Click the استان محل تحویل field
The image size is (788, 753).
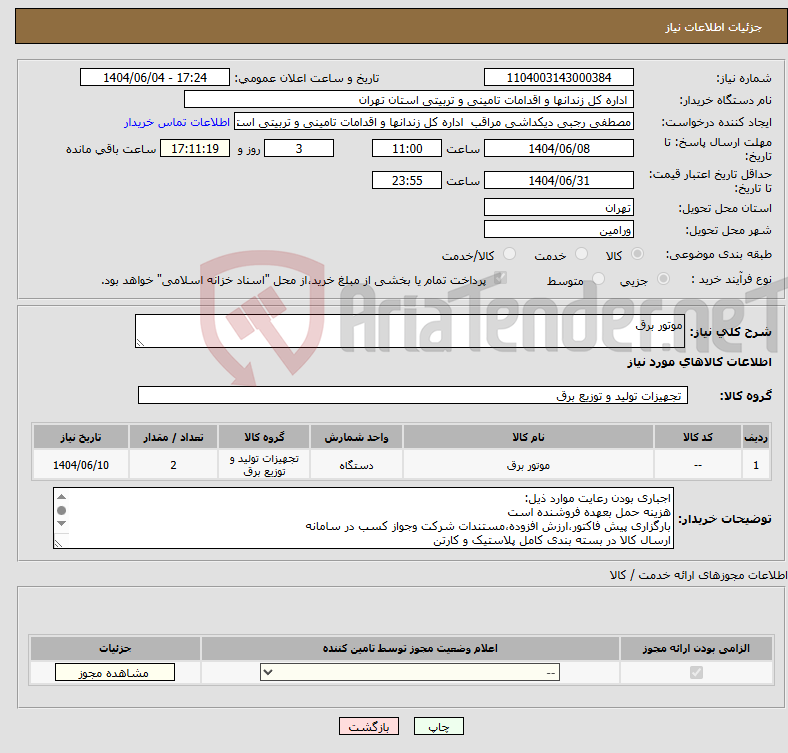tap(558, 208)
